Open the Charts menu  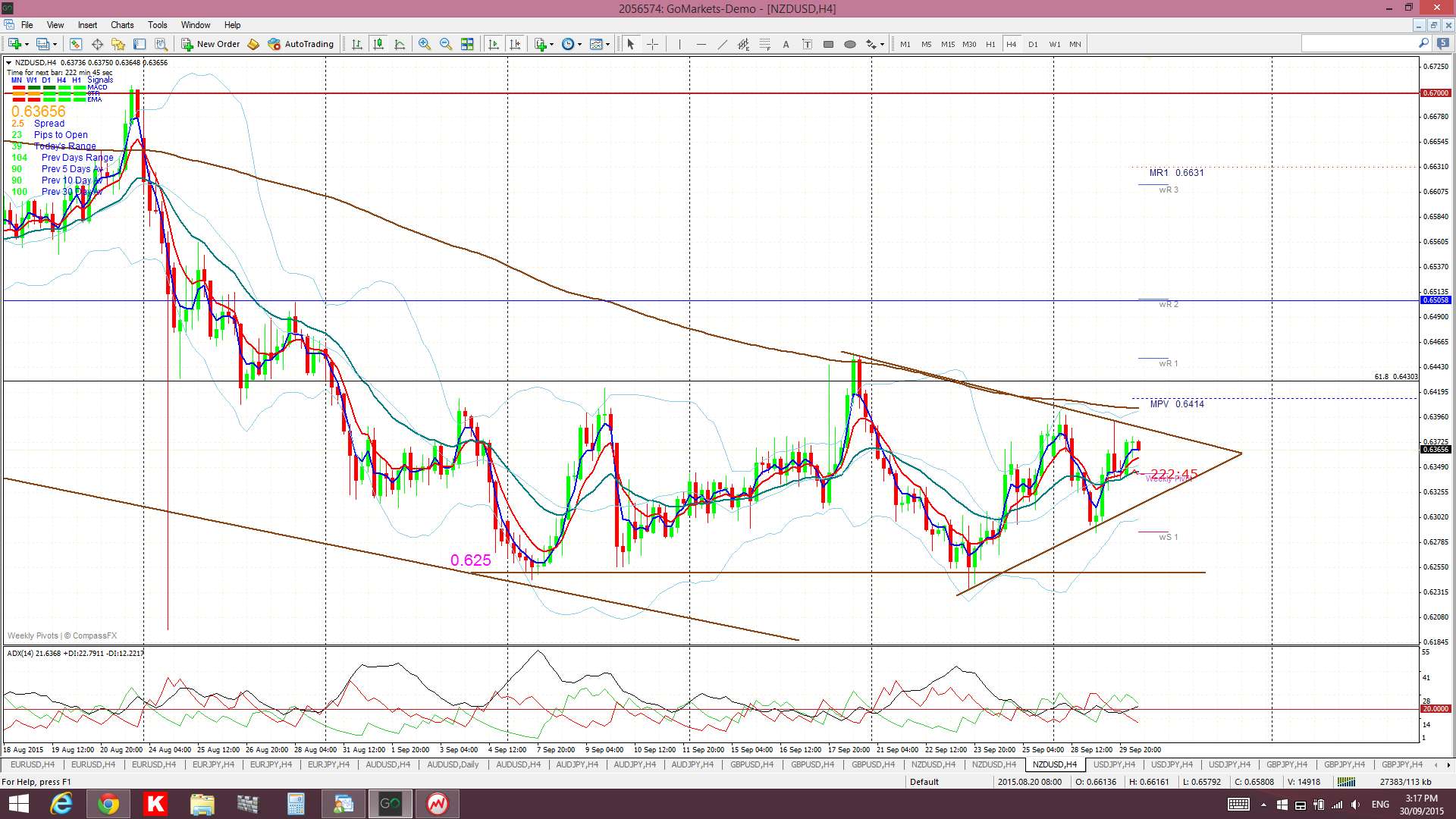(122, 25)
